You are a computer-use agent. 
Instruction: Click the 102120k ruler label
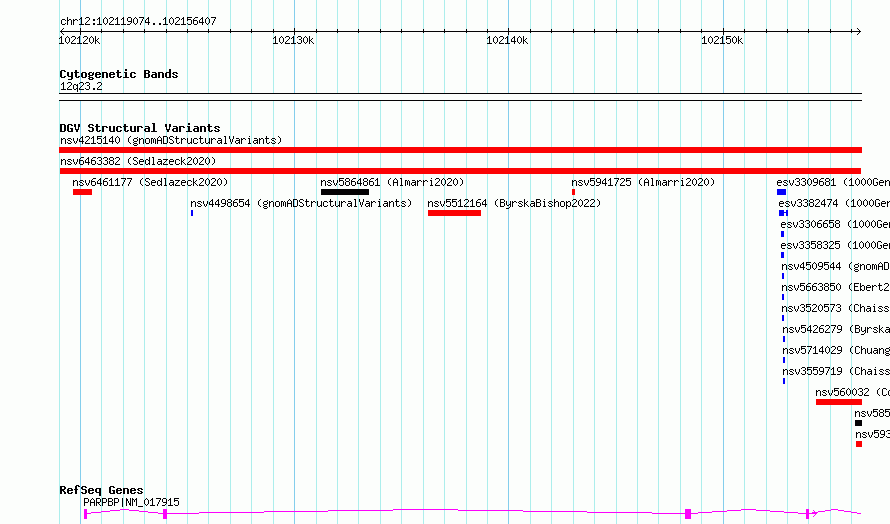[79, 40]
